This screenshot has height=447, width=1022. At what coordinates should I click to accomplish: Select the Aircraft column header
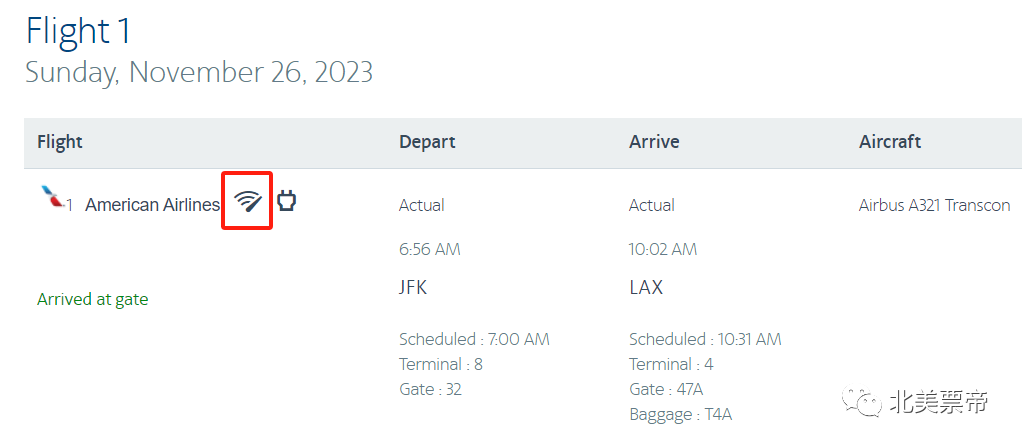tap(890, 142)
